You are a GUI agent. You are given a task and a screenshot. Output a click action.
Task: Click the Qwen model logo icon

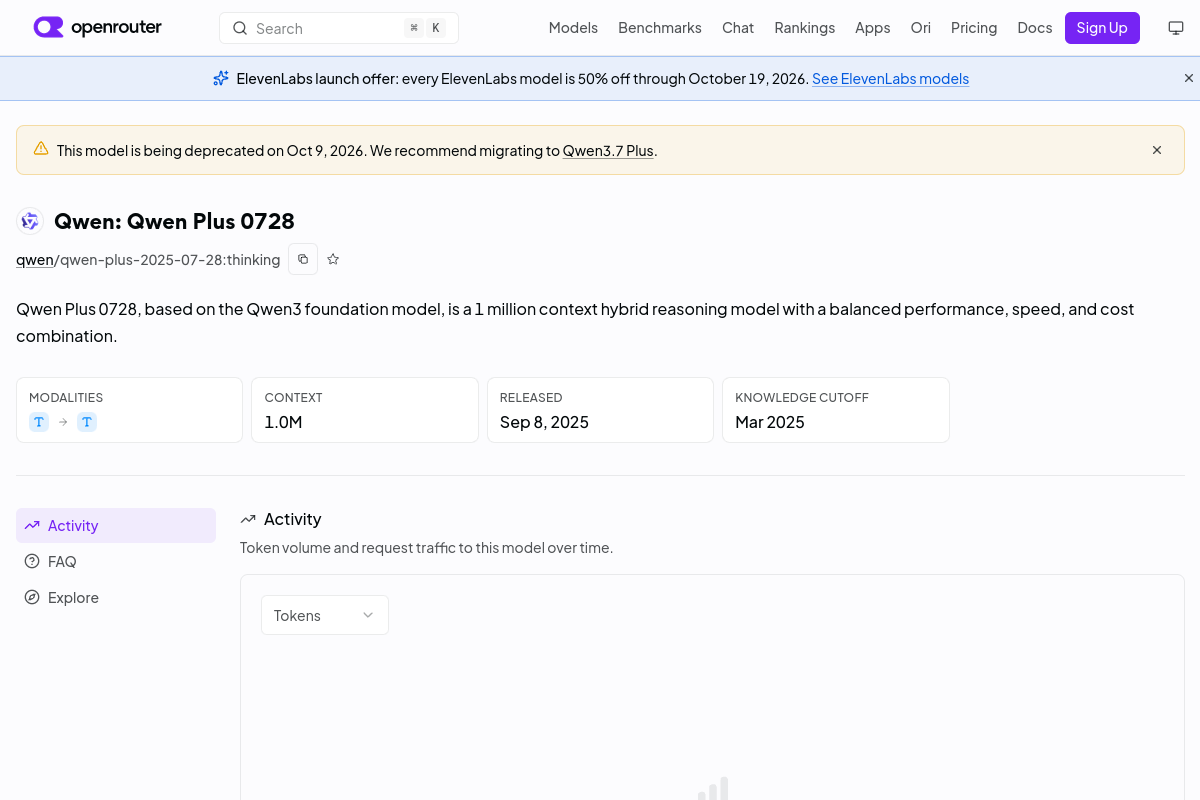pyautogui.click(x=30, y=221)
